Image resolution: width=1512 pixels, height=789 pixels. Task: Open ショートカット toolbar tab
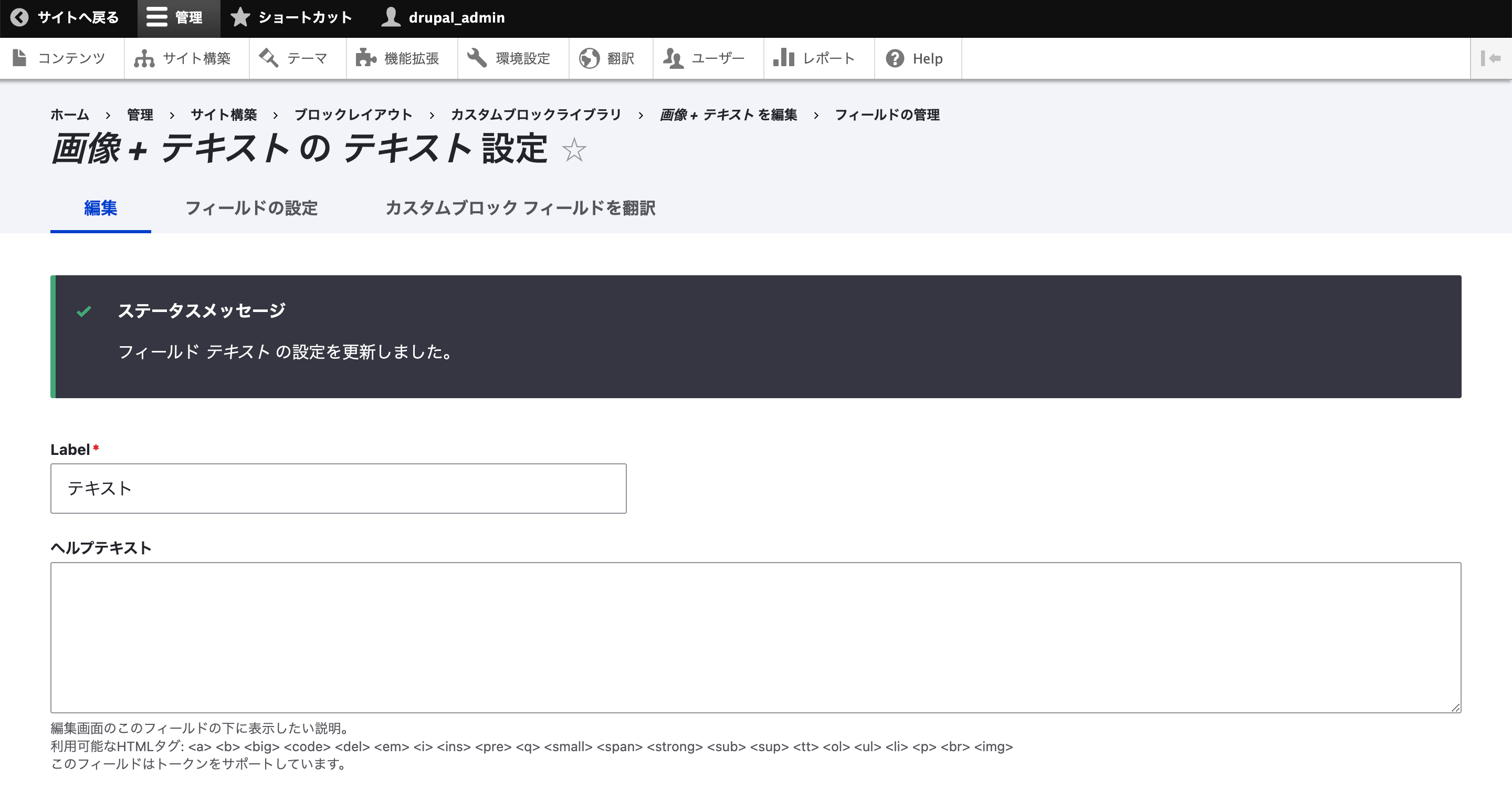point(292,18)
